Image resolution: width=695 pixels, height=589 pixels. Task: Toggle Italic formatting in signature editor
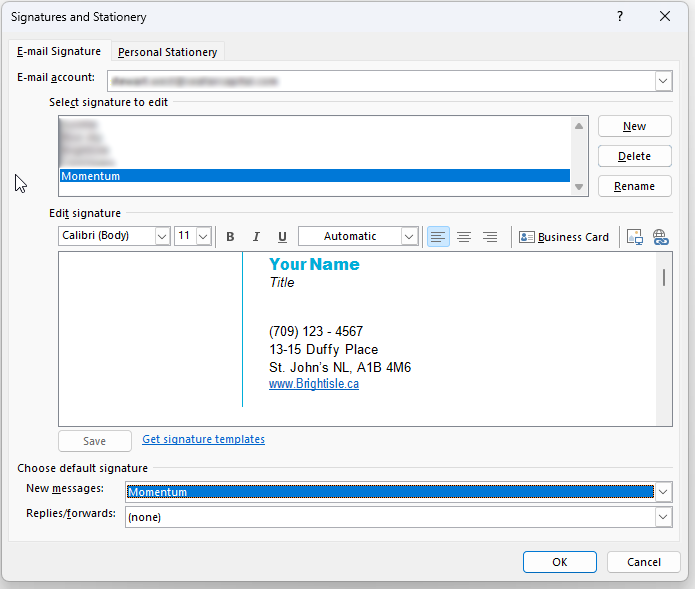click(x=256, y=237)
